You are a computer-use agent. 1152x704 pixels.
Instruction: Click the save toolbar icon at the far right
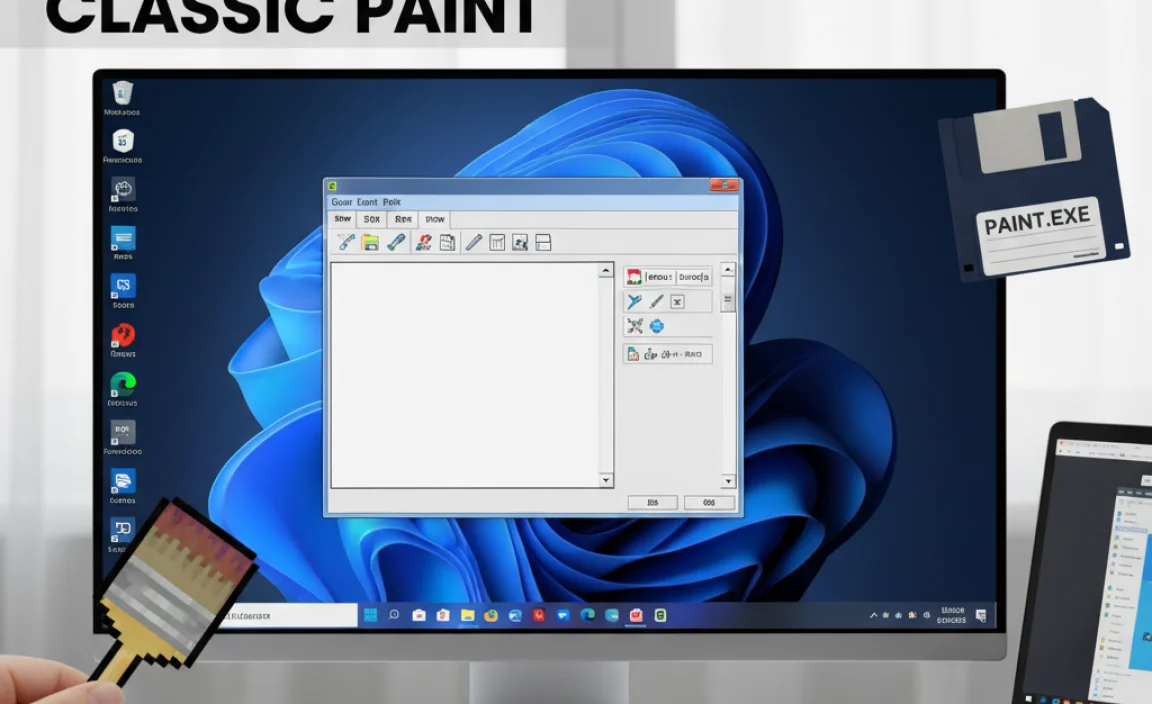tap(543, 242)
